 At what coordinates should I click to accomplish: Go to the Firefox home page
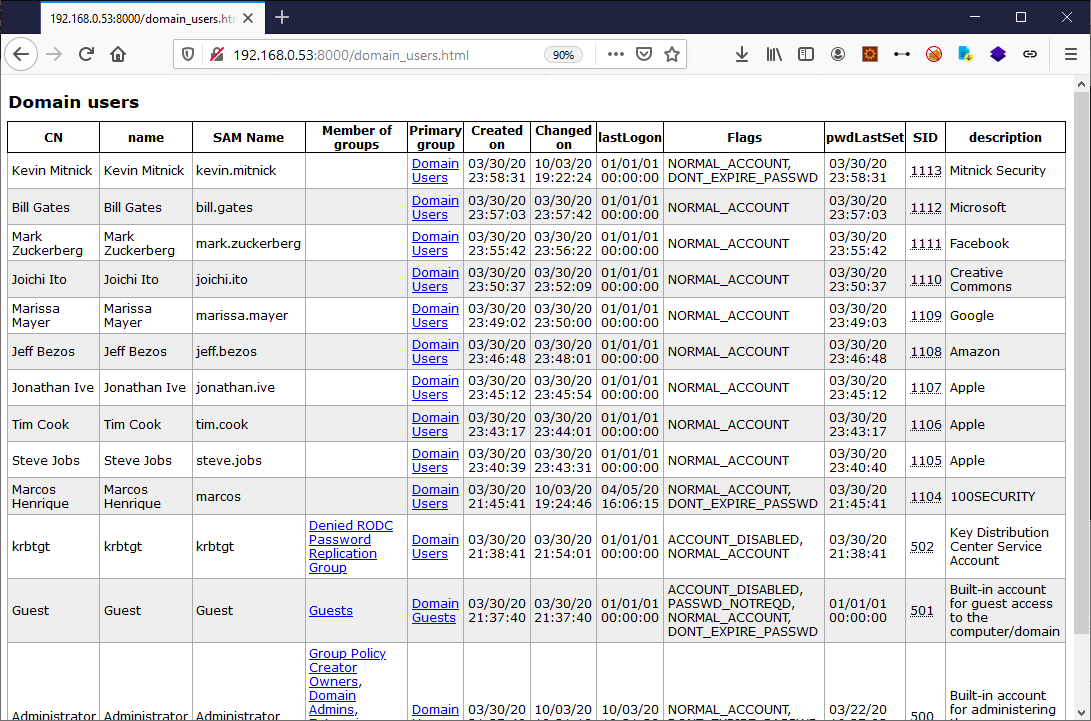tap(118, 55)
